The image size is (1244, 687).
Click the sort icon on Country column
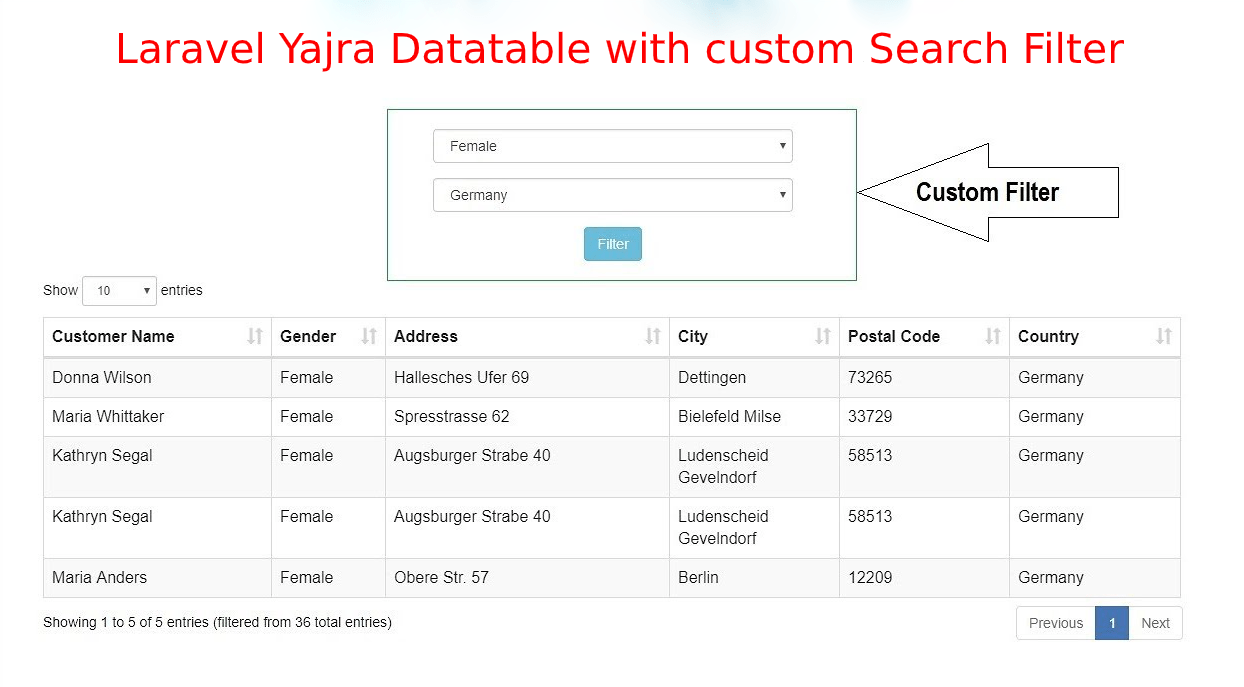tap(1165, 336)
